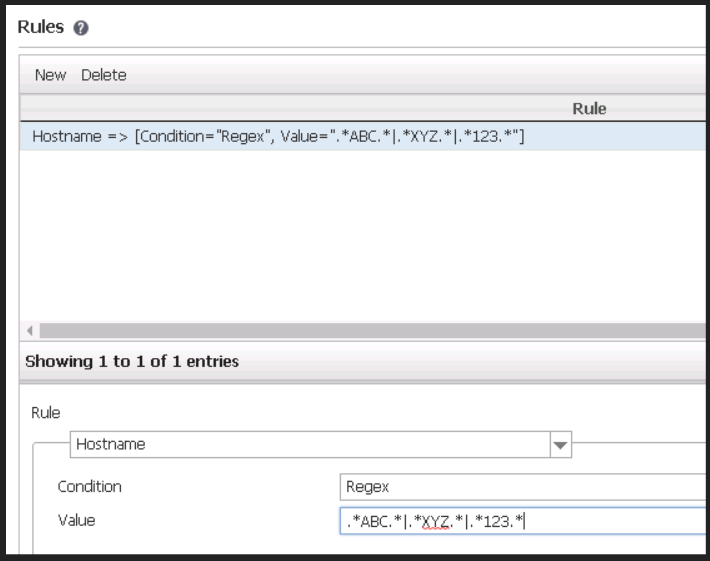Click the Condition label
This screenshot has width=710, height=561.
[x=89, y=487]
